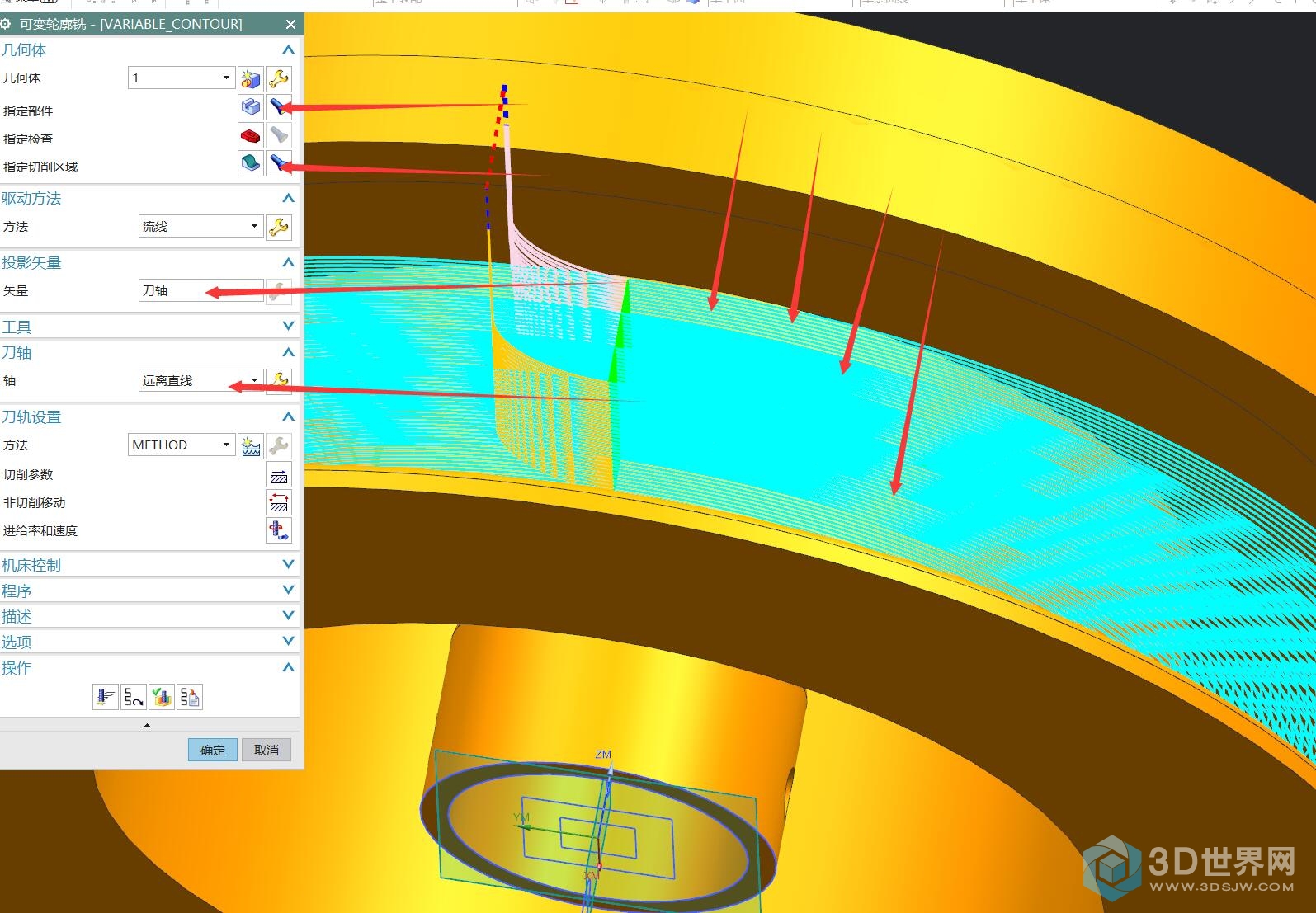
Task: Collapse the 驱动方法 section
Action: point(288,198)
